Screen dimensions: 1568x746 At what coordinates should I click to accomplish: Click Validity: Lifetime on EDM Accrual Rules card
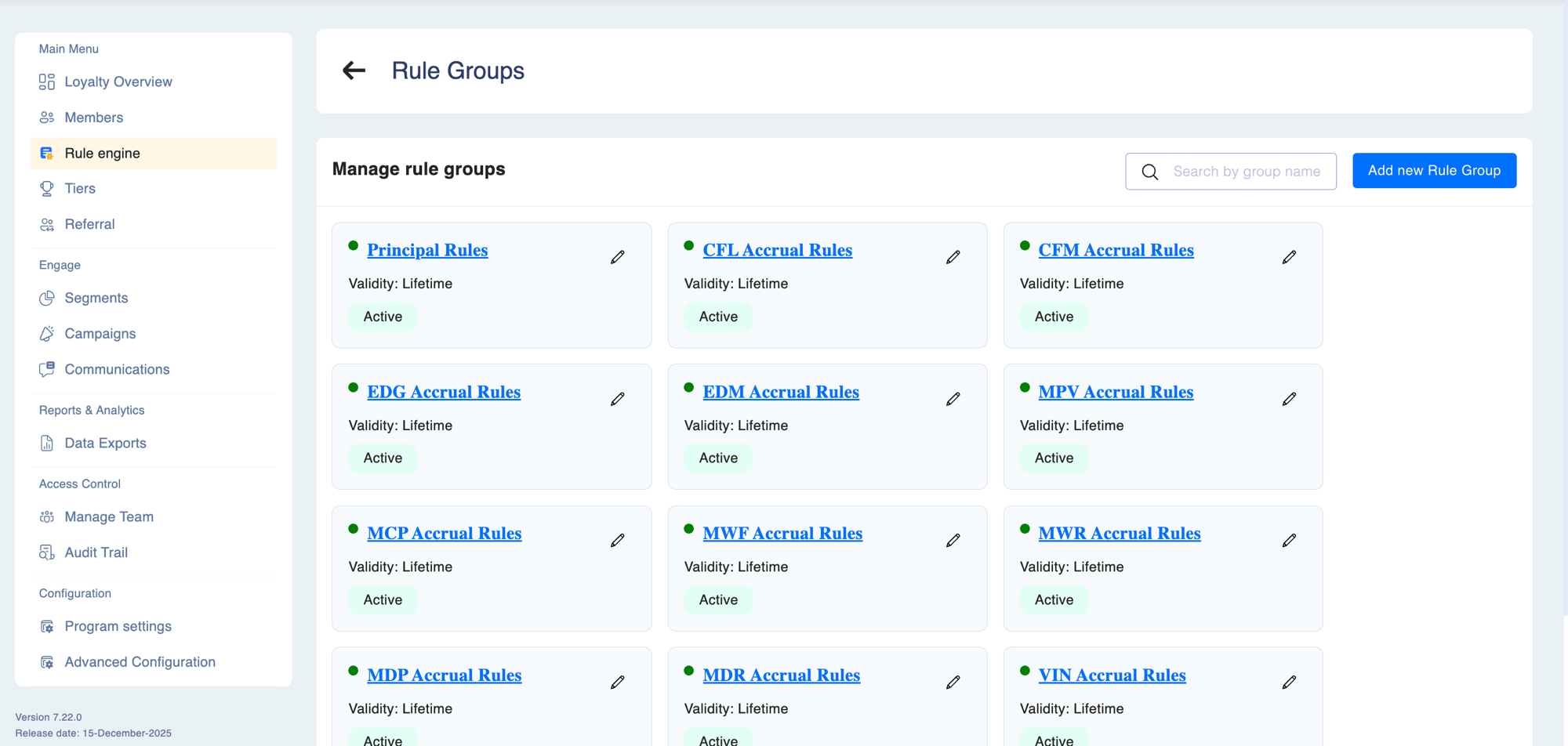click(x=736, y=426)
